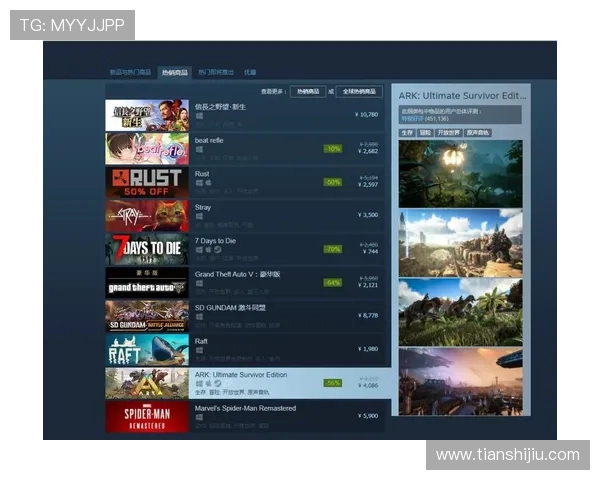Click the Raft shark game thumbnail

click(147, 349)
